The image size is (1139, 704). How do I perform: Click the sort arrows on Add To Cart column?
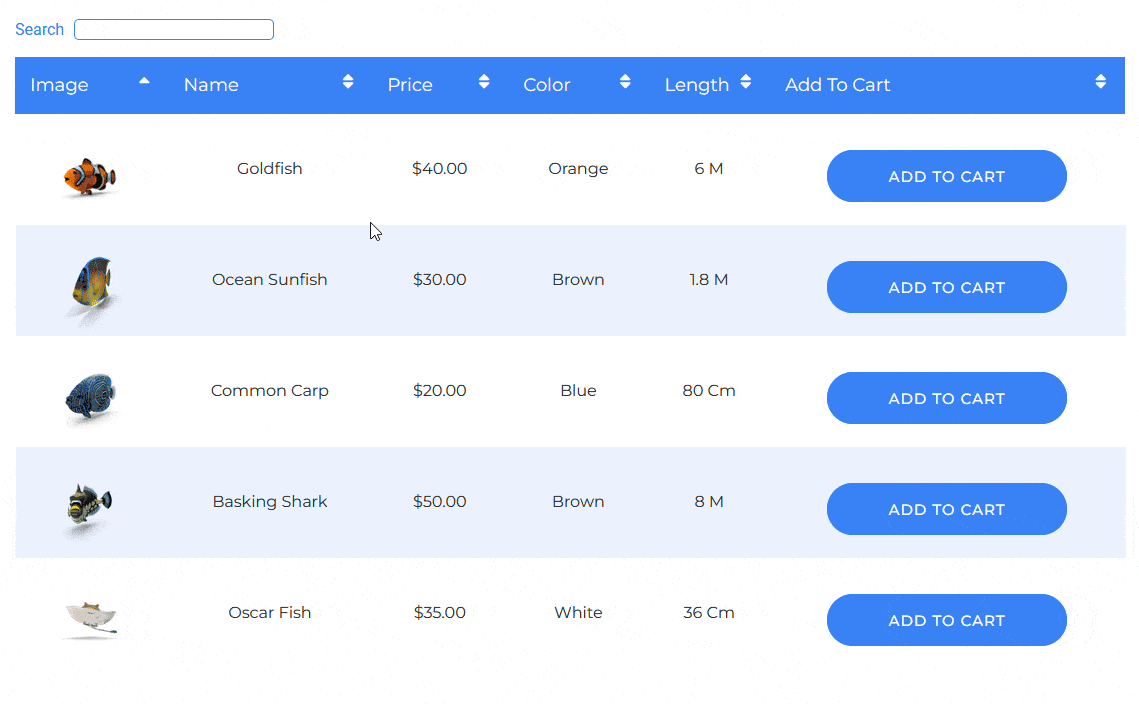point(1100,84)
